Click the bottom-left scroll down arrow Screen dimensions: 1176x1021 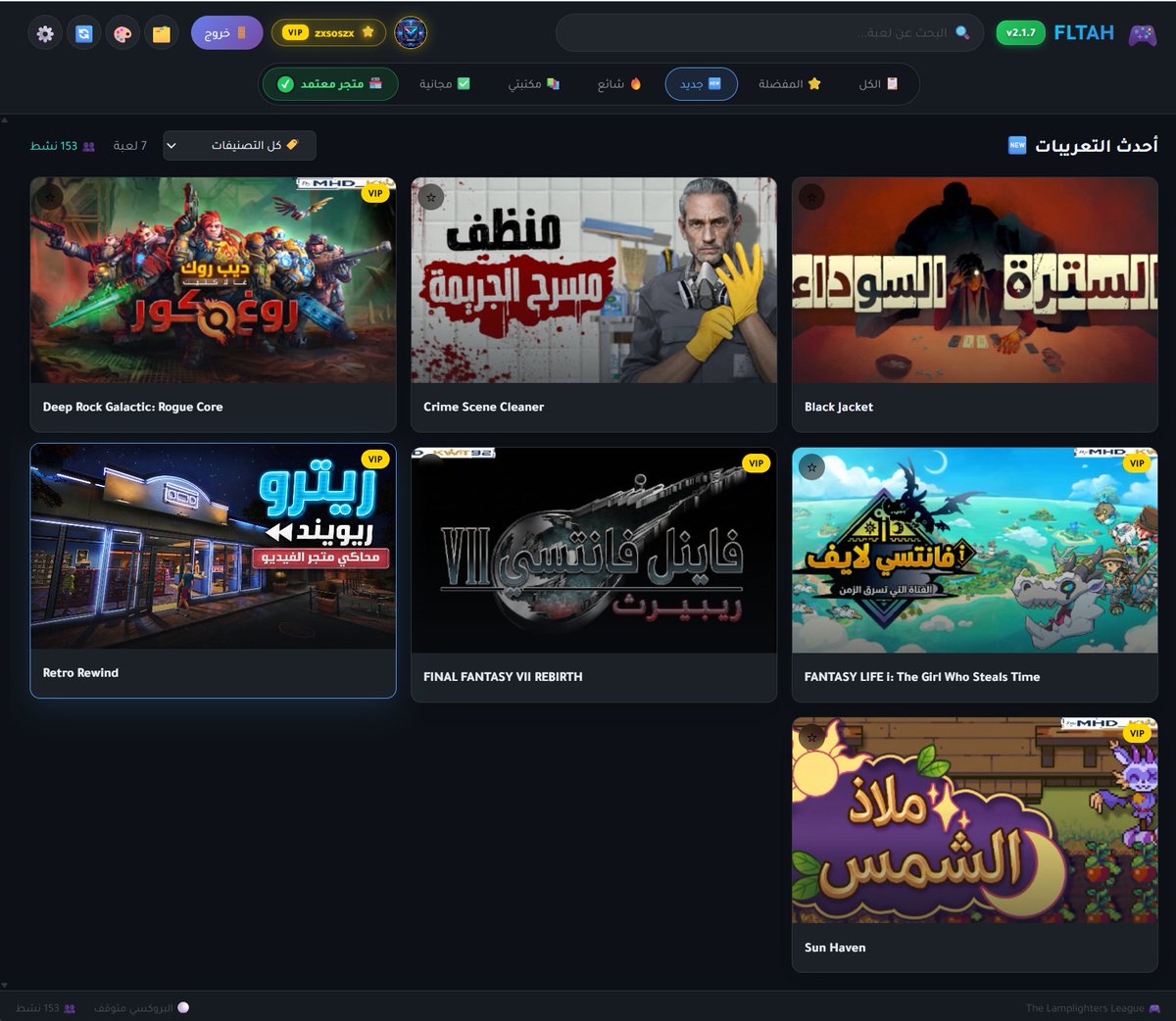pos(4,985)
